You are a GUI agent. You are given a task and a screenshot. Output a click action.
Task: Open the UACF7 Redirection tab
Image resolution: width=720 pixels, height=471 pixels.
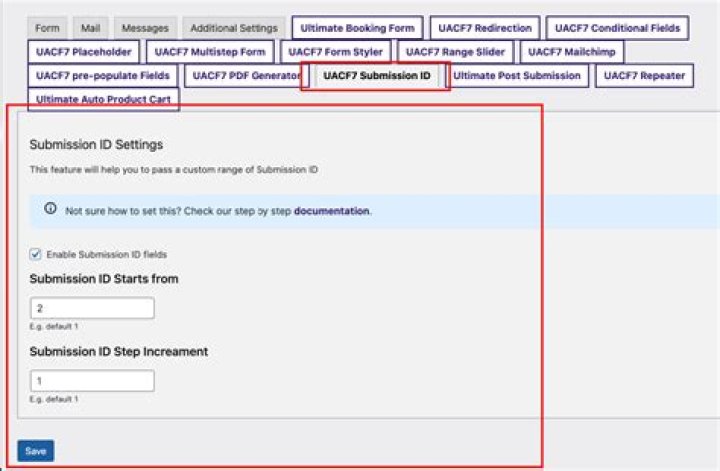485,28
